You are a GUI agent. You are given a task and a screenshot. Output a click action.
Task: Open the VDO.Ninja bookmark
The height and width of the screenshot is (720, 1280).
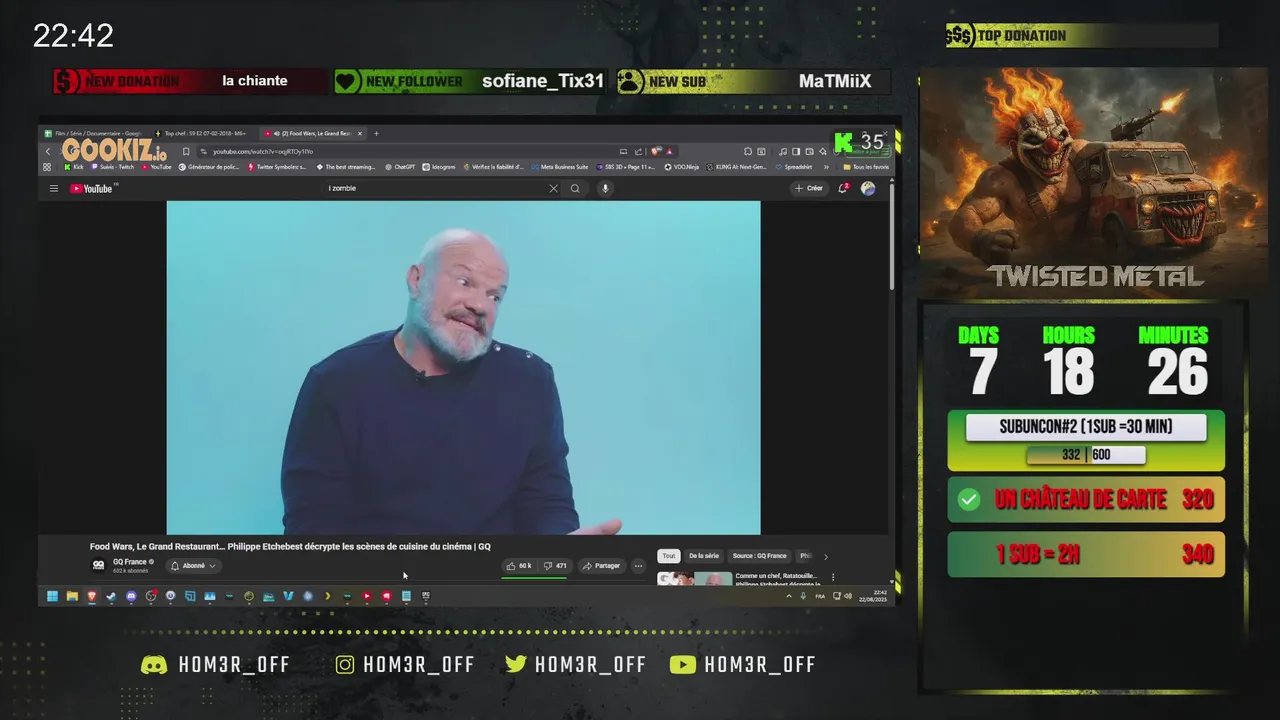pyautogui.click(x=682, y=167)
